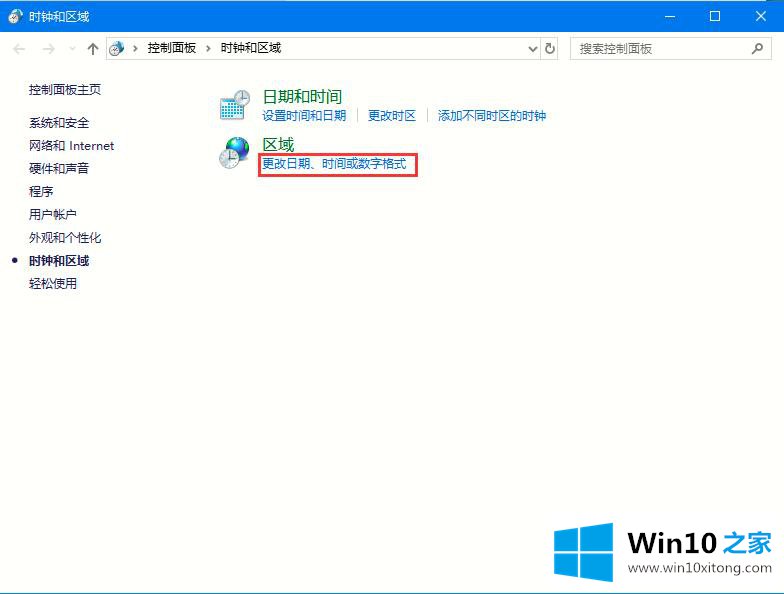Click the back navigation arrow

pos(19,48)
